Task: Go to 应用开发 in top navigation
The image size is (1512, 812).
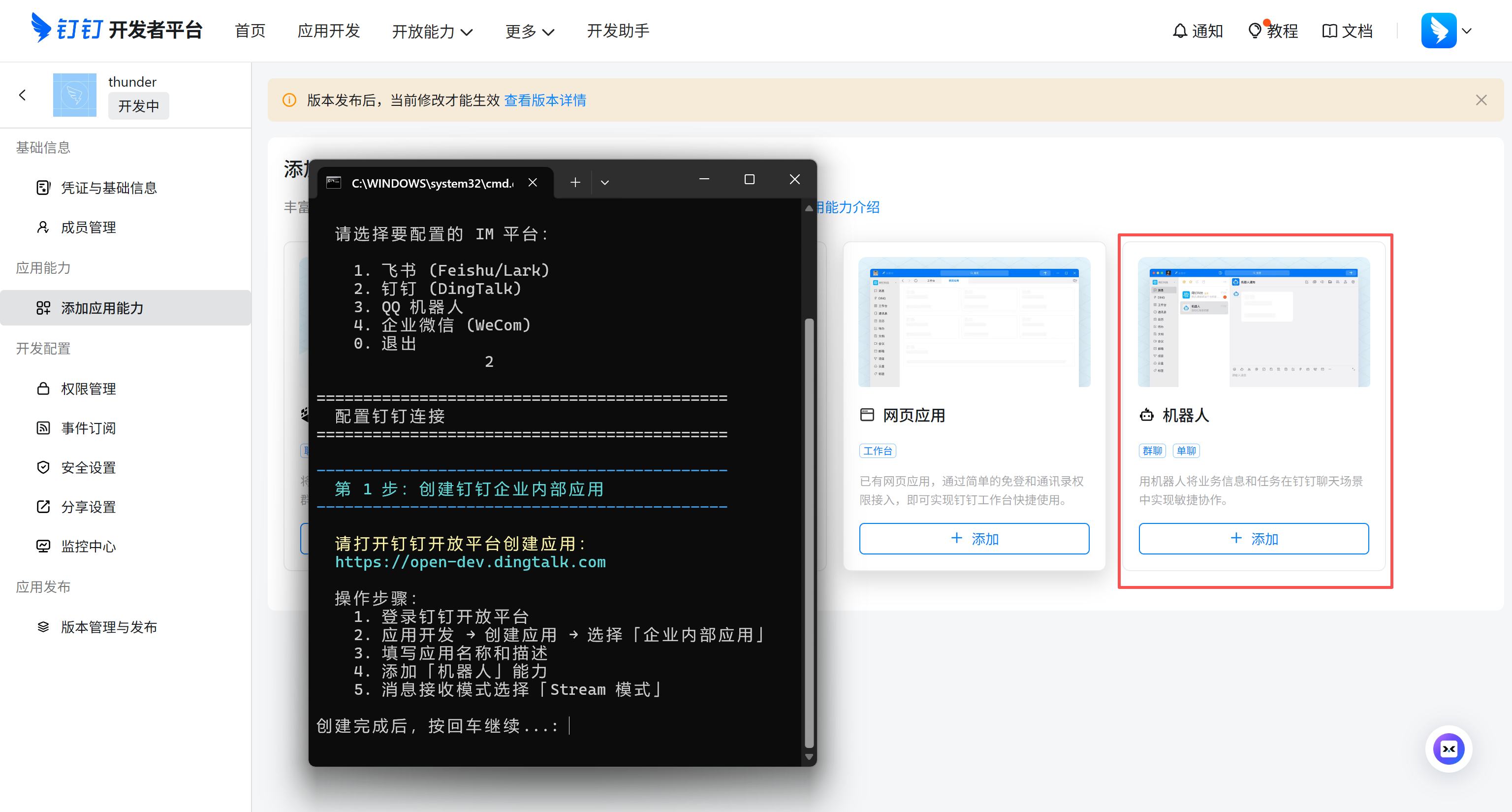Action: click(328, 31)
